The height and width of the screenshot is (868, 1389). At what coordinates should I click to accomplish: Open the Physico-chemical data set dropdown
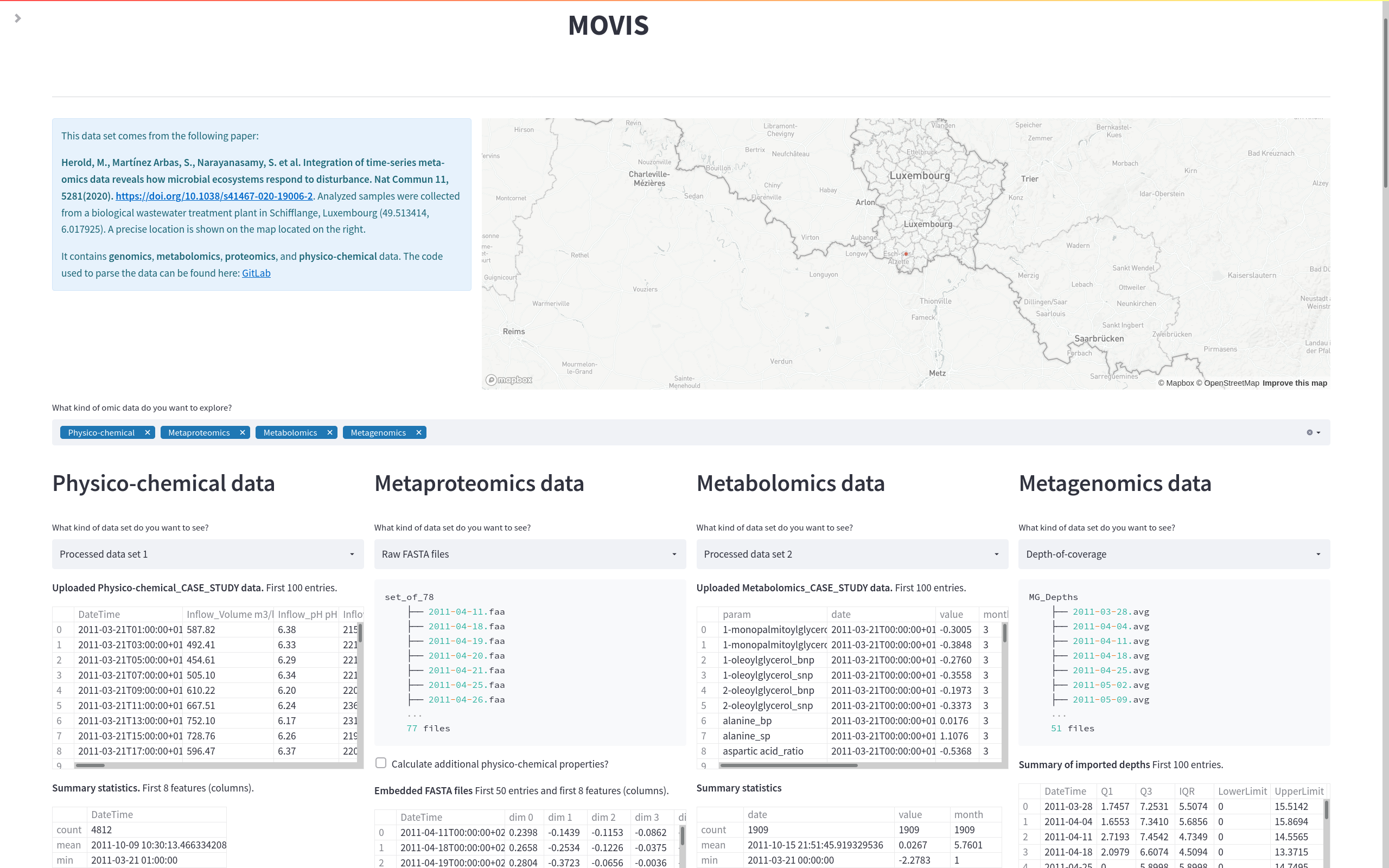point(208,554)
